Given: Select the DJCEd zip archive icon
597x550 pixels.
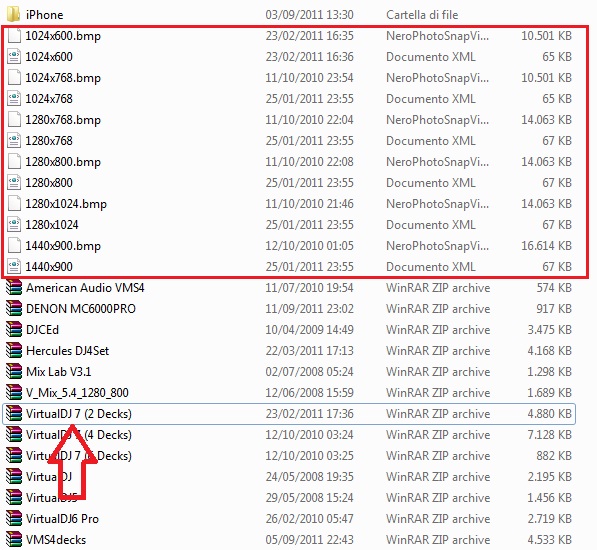Looking at the screenshot, I should tap(14, 330).
